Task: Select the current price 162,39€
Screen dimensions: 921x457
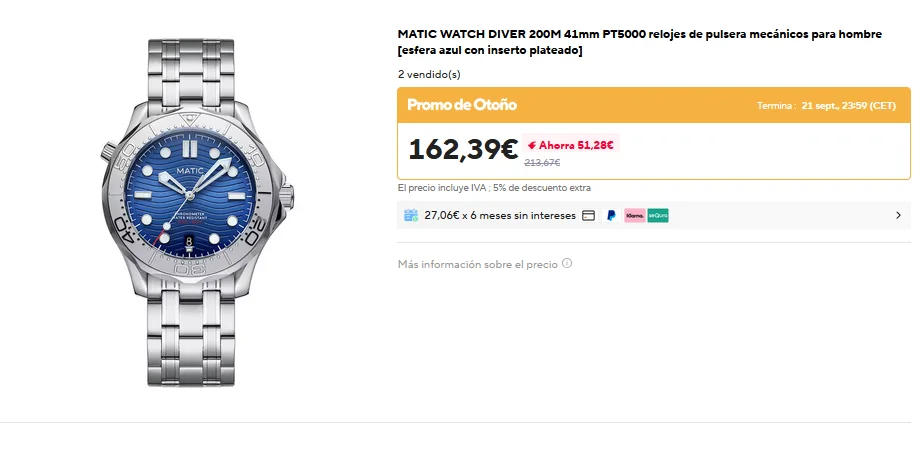Action: click(x=463, y=149)
